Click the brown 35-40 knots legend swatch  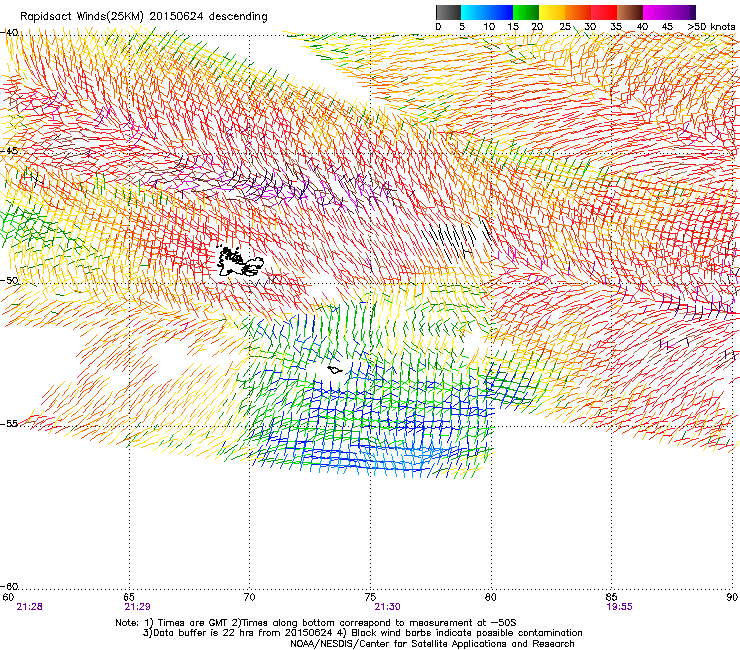click(x=630, y=12)
